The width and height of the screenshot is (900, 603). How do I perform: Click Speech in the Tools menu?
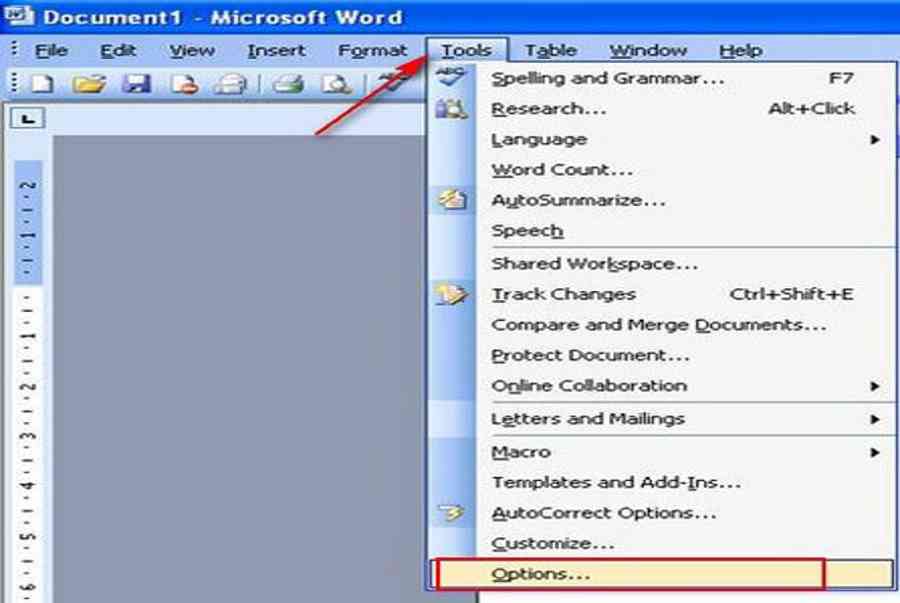pyautogui.click(x=662, y=231)
